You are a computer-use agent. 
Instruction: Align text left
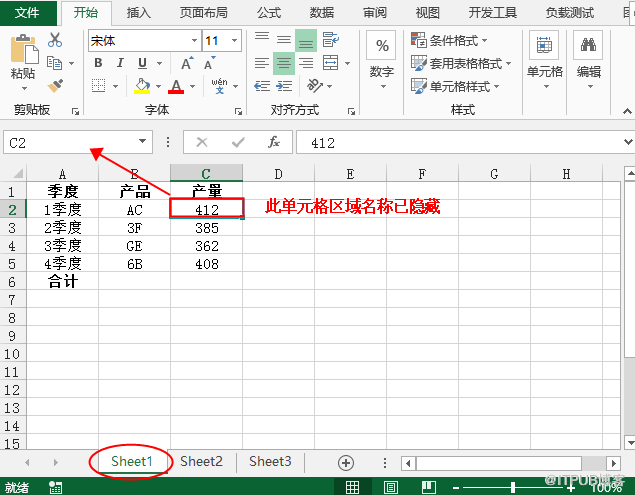click(262, 63)
